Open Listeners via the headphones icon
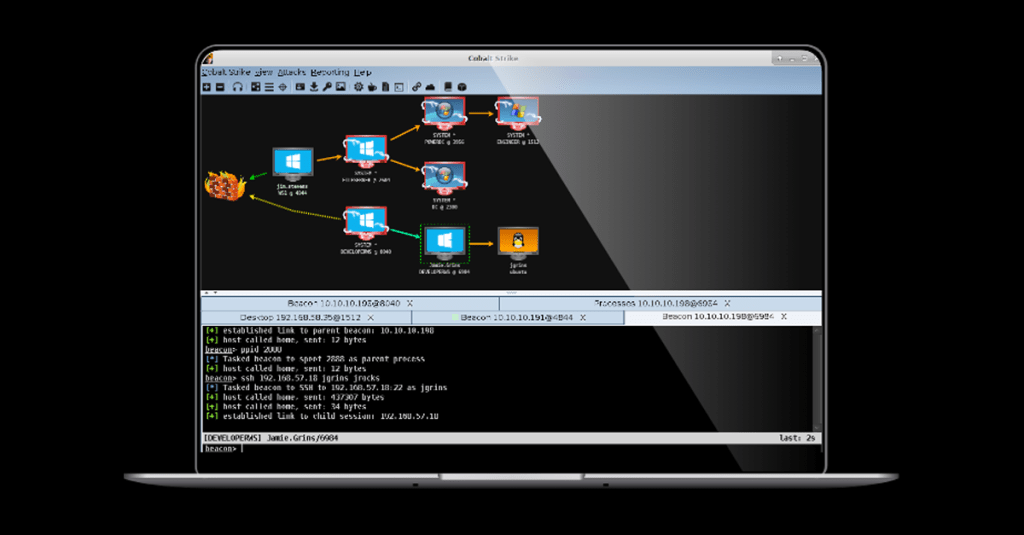 [x=238, y=87]
